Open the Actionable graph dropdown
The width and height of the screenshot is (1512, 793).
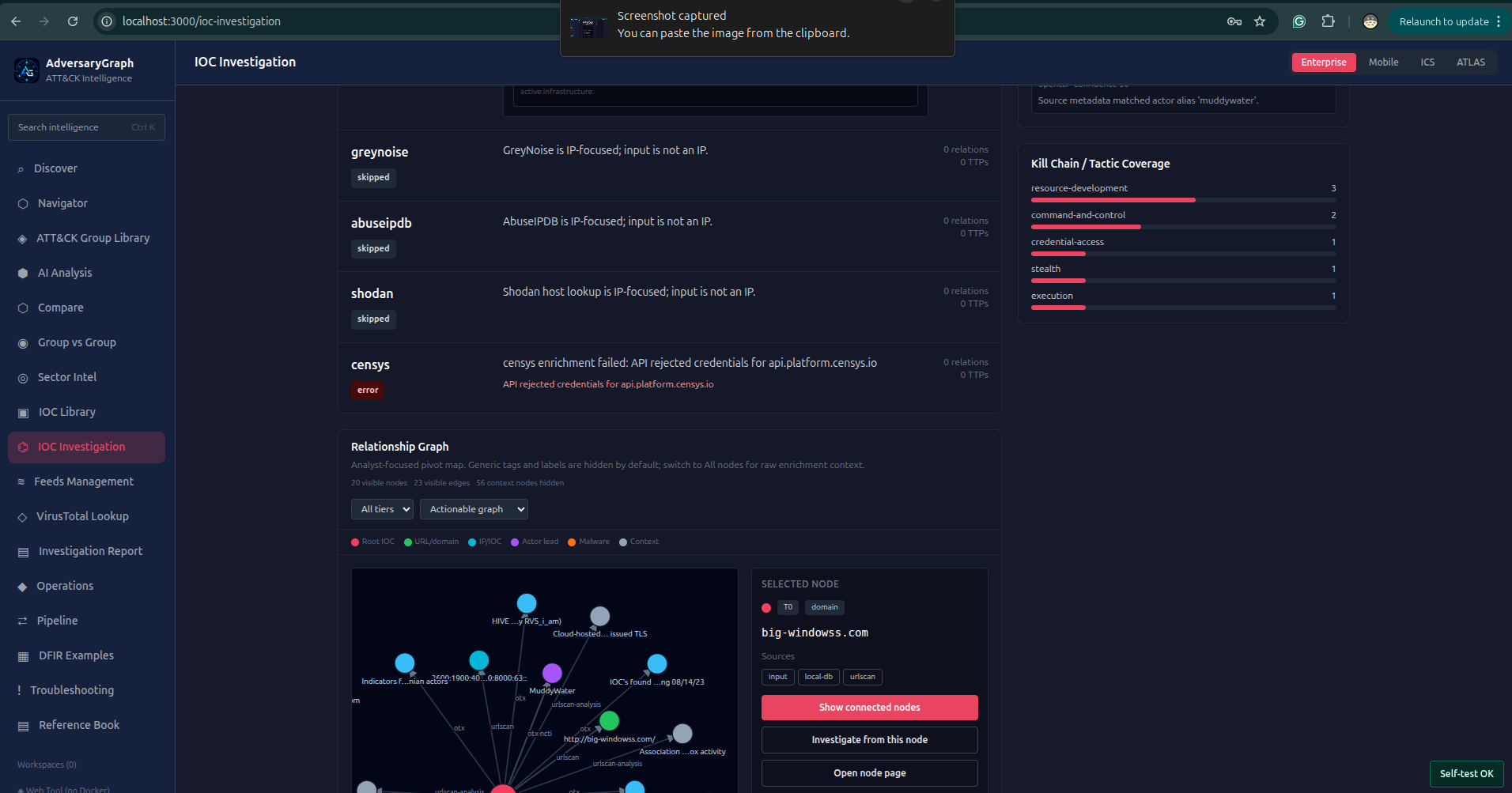pyautogui.click(x=474, y=509)
